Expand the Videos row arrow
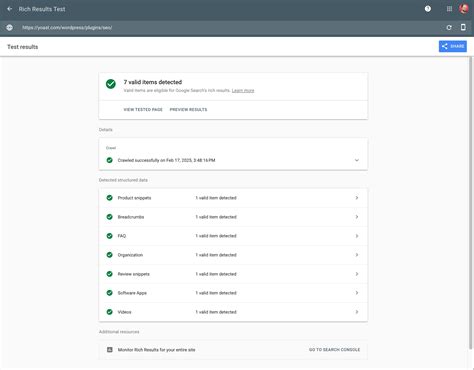This screenshot has height=370, width=474. pos(357,312)
